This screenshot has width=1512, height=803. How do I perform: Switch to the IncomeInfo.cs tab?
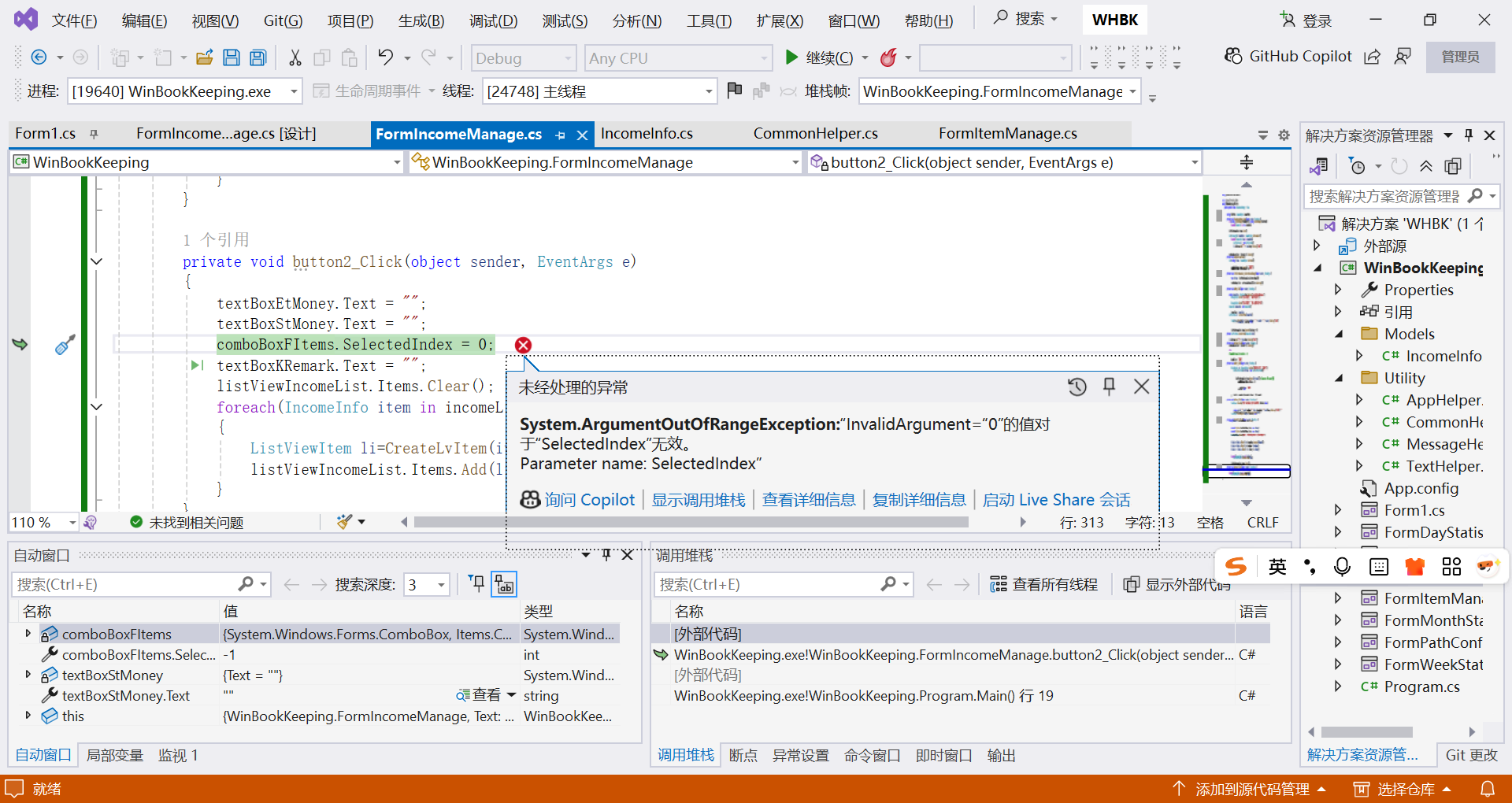point(647,134)
